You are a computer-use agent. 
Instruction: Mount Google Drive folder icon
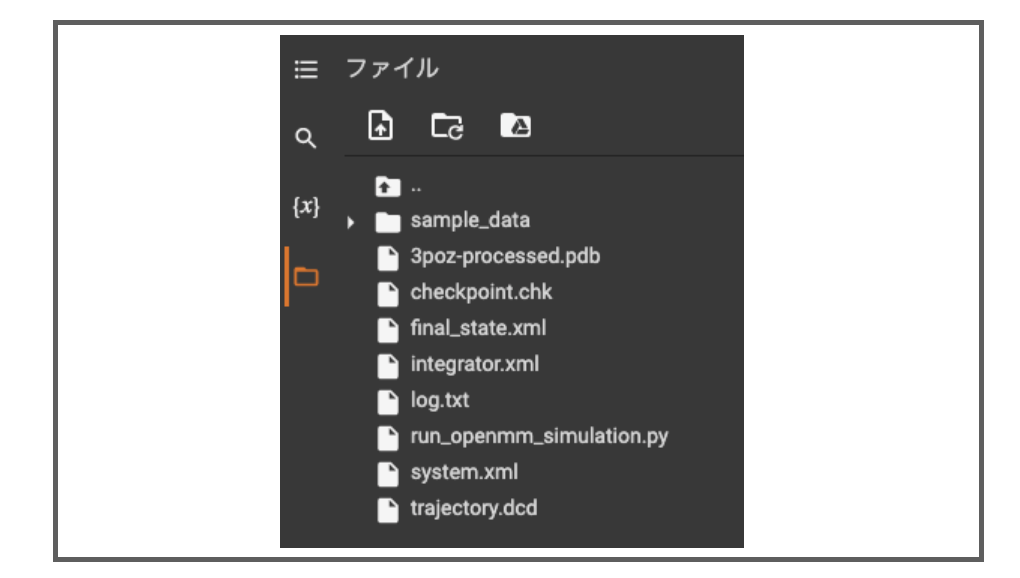tap(515, 125)
